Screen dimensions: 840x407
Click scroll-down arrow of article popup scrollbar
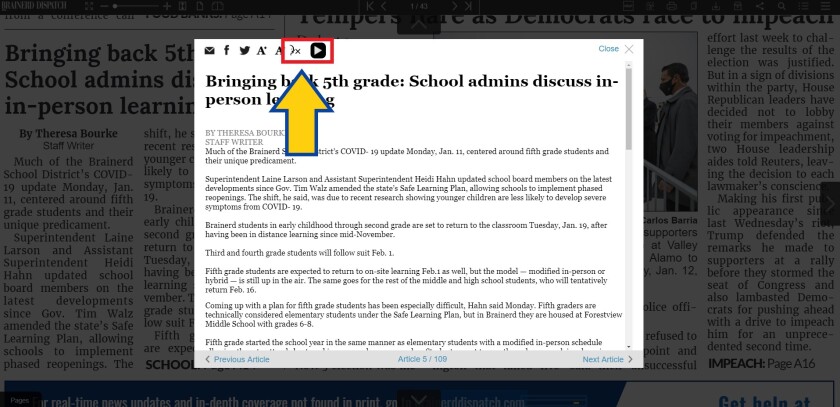(x=628, y=347)
